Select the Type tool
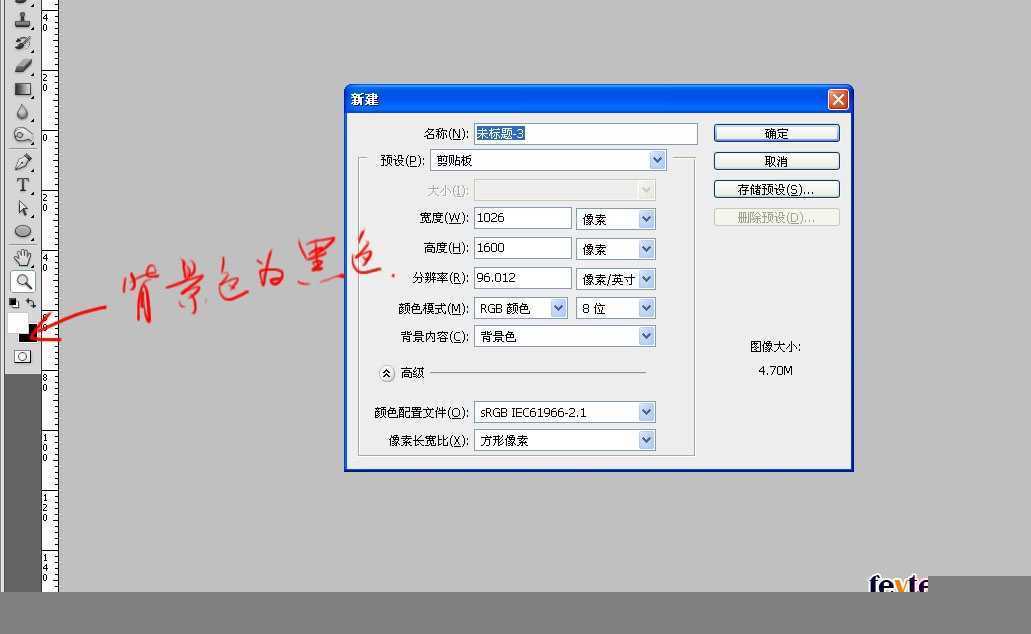1031x634 pixels. 22,185
